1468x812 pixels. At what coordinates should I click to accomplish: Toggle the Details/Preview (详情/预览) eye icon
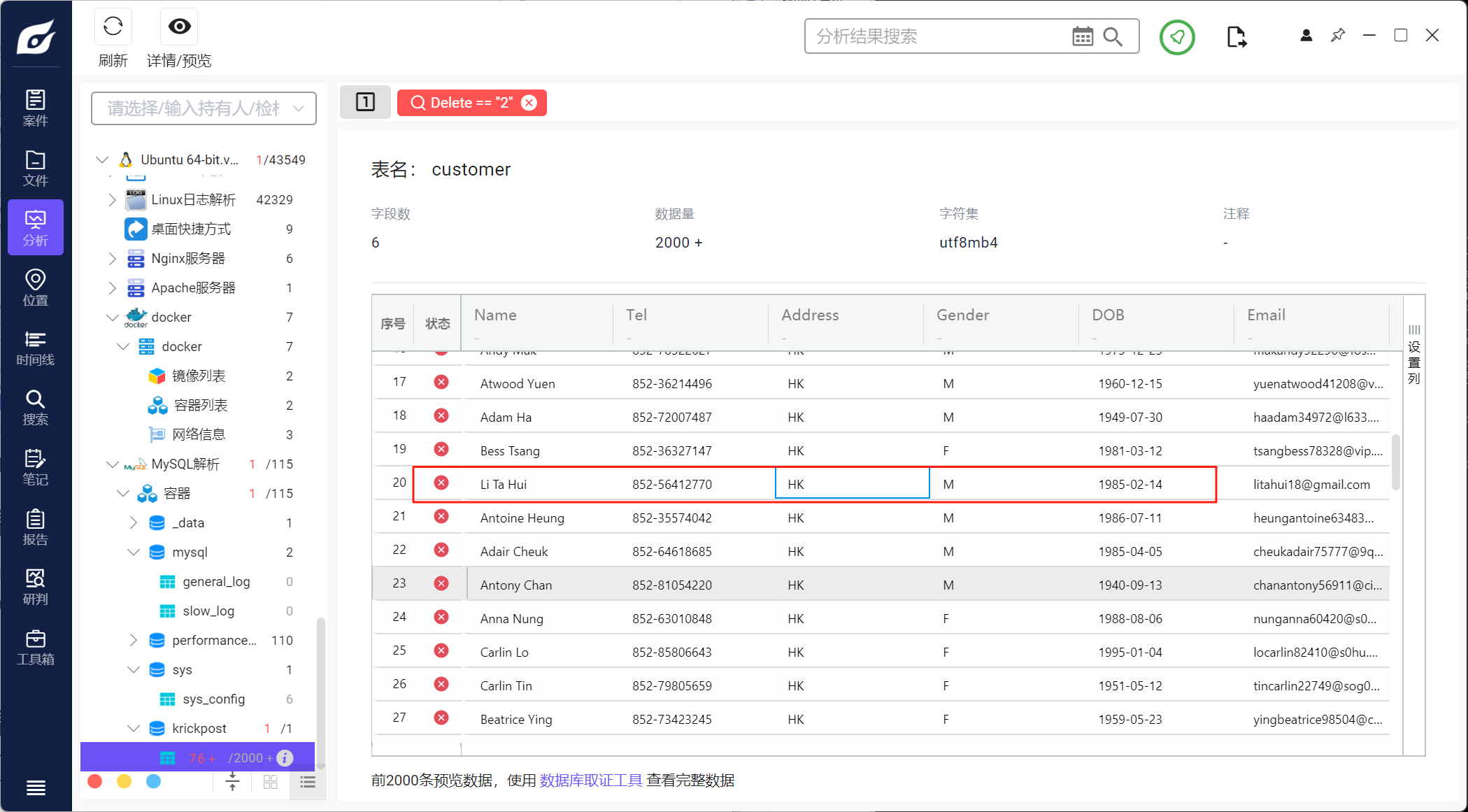179,27
